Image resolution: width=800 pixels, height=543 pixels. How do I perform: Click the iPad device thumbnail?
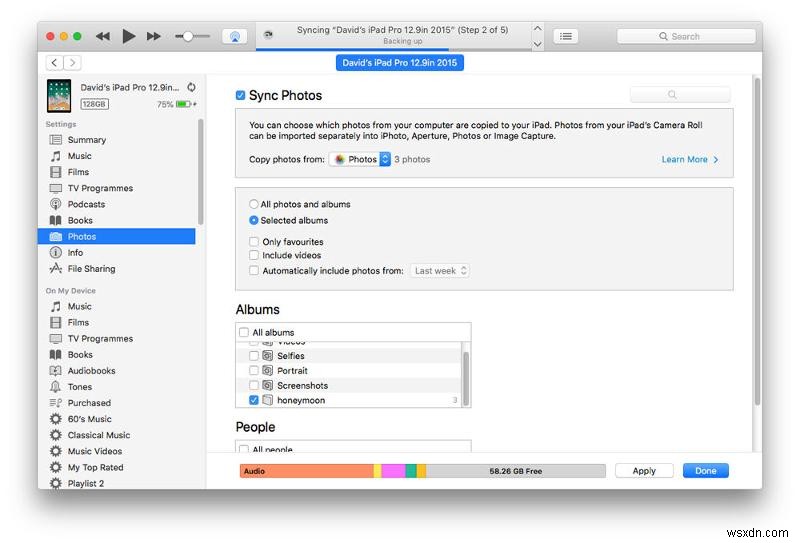point(59,95)
